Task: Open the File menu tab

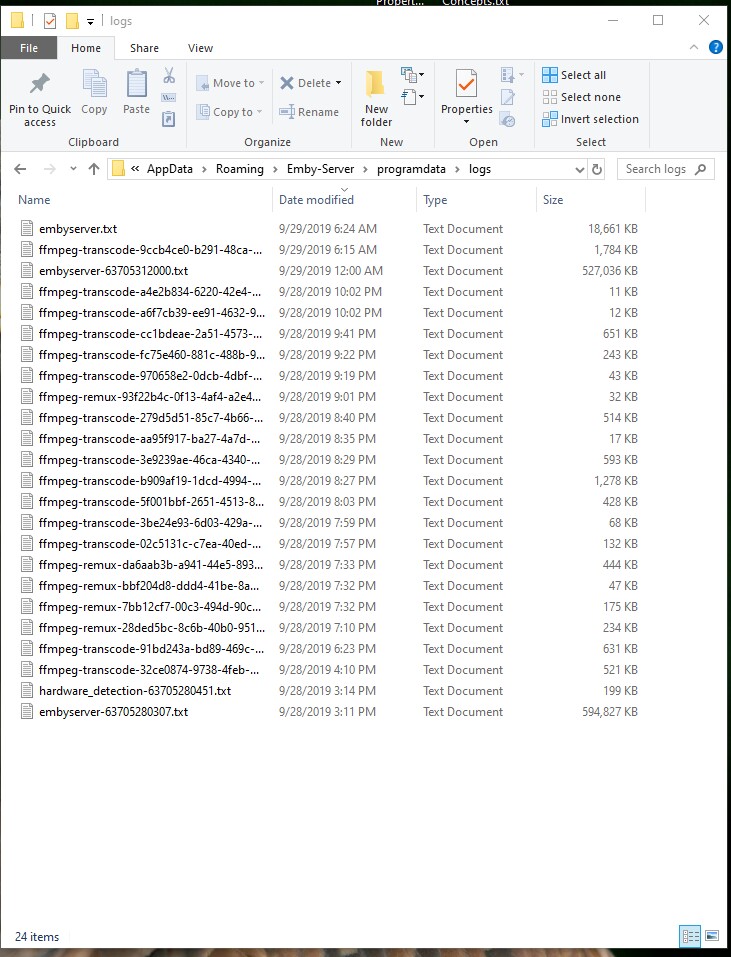Action: click(x=29, y=48)
